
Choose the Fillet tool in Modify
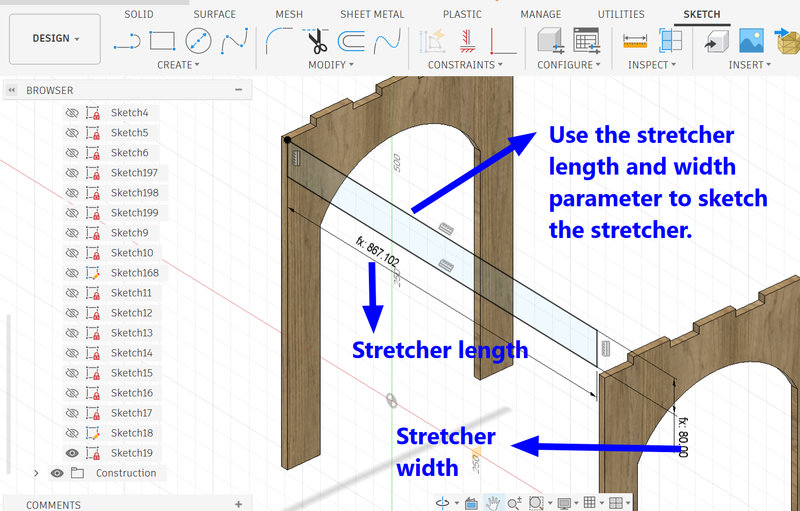279,41
